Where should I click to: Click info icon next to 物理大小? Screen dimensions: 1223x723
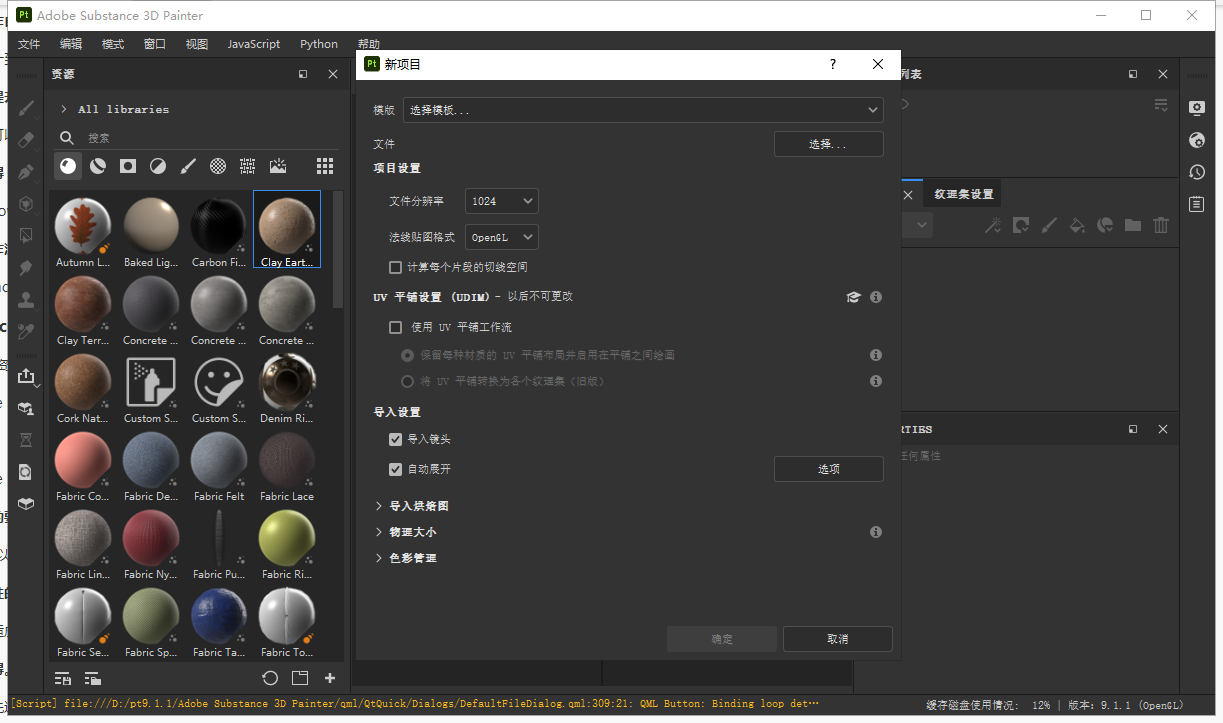tap(876, 532)
